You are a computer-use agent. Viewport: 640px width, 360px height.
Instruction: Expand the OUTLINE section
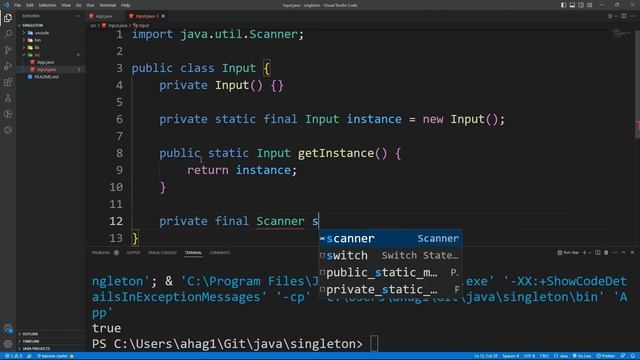coord(51,334)
